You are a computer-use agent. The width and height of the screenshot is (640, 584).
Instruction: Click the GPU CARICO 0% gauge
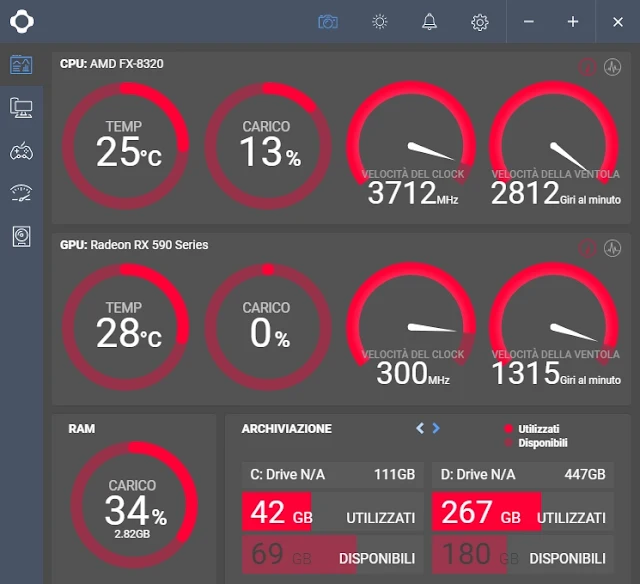(x=268, y=327)
